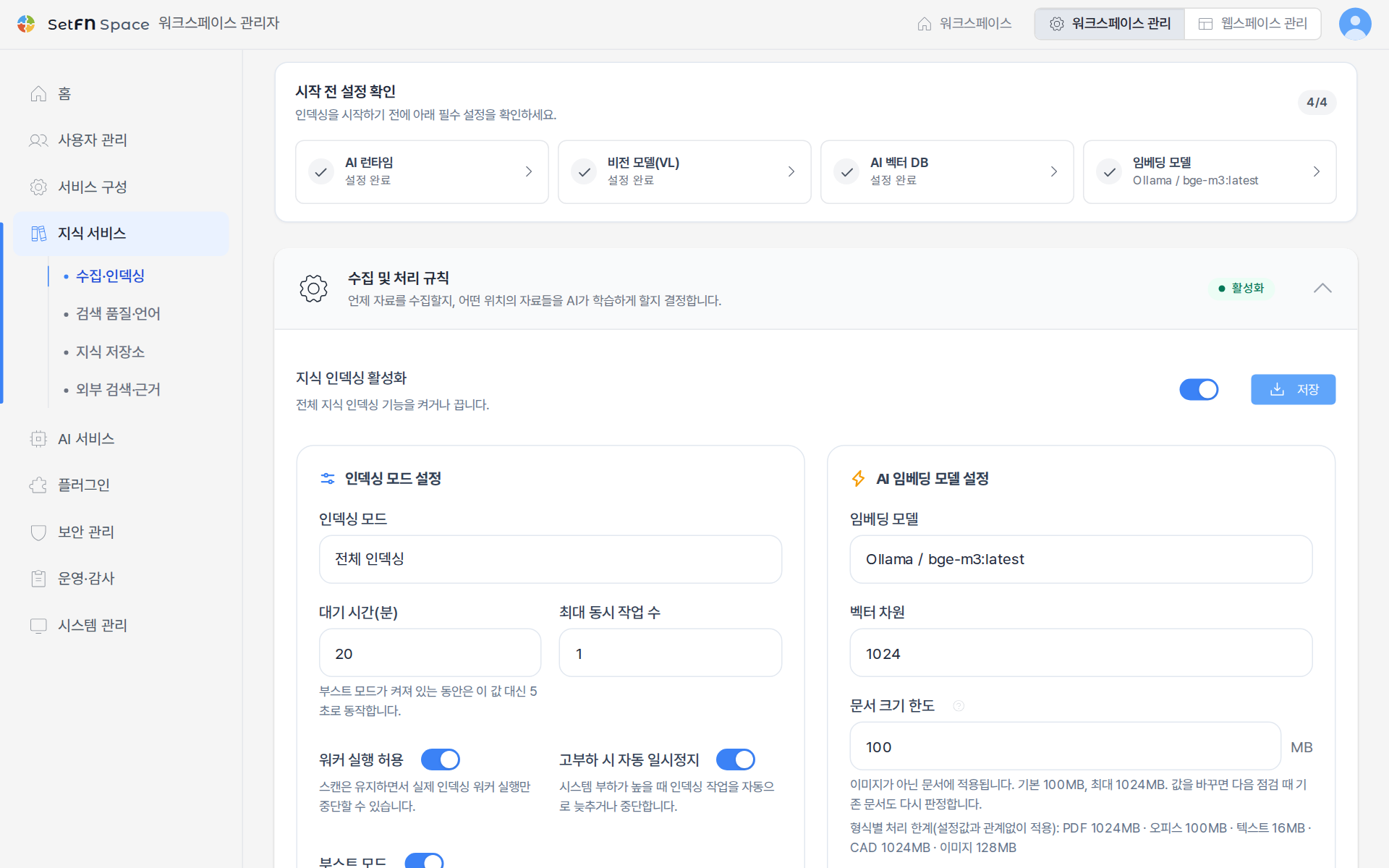This screenshot has width=1389, height=868.
Task: Click the 대기 시간(분) input field
Action: tap(430, 653)
